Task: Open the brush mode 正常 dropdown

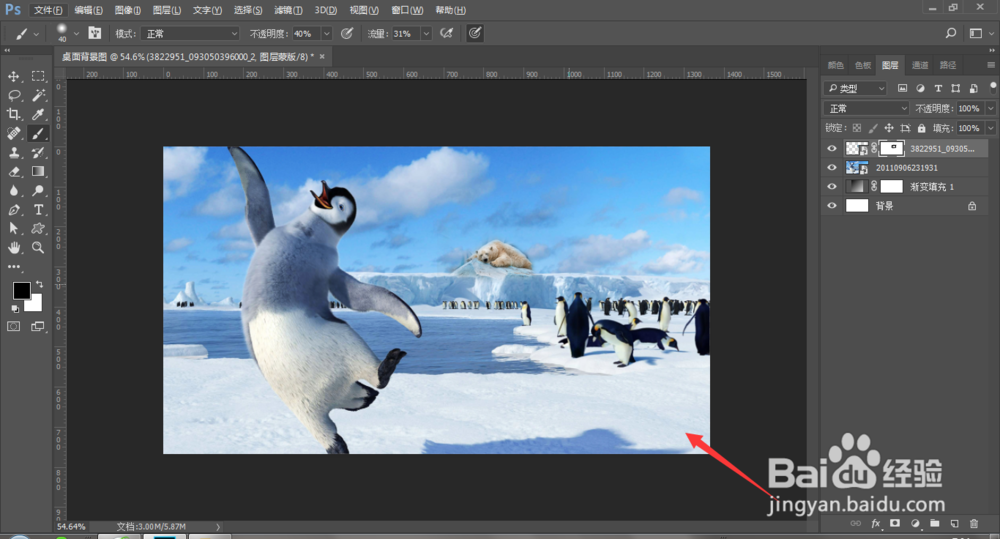Action: point(190,33)
